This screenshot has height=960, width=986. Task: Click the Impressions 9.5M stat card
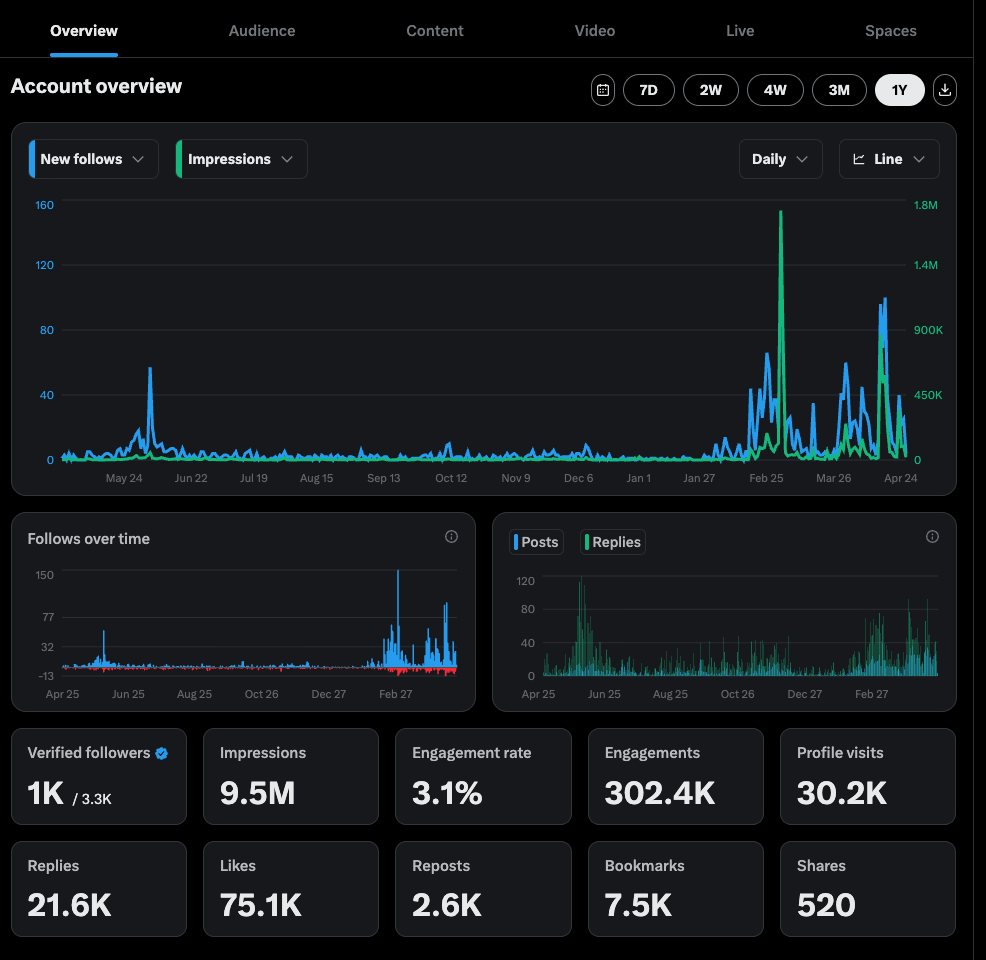pos(291,776)
